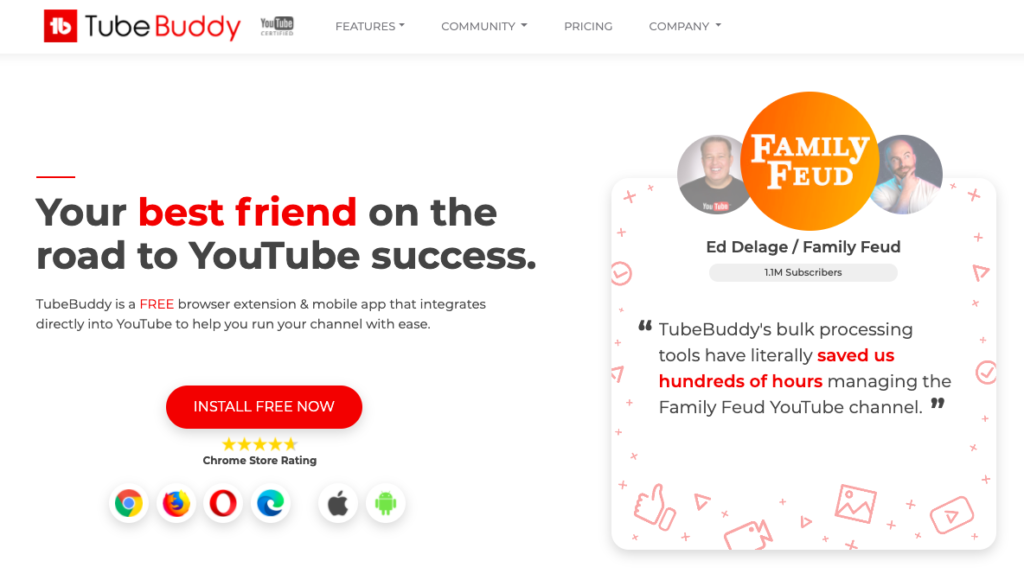Open the Pricing page

click(x=588, y=26)
